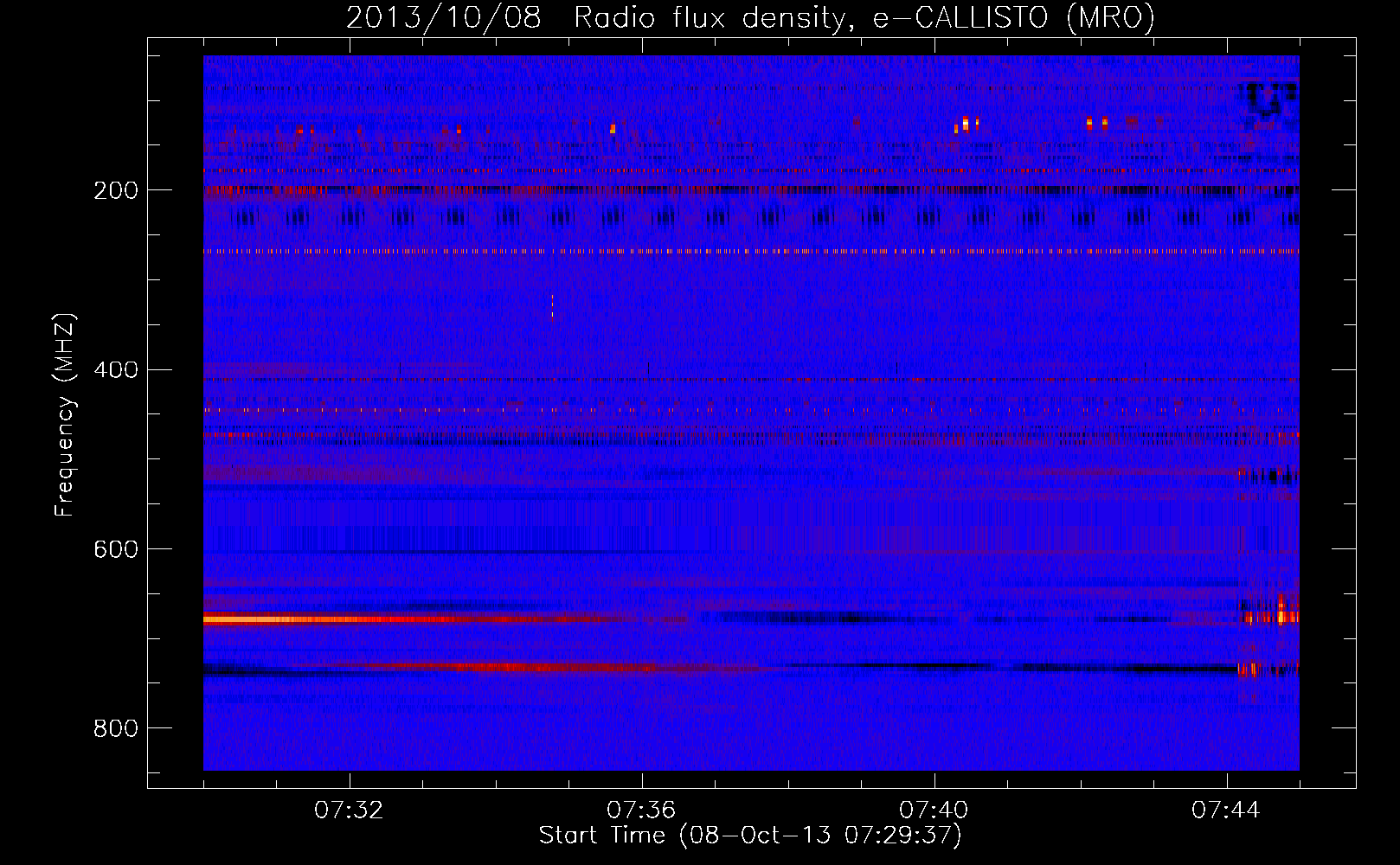Click the 600 frequency tick label
Screen dimensions: 1400x865
(116, 550)
